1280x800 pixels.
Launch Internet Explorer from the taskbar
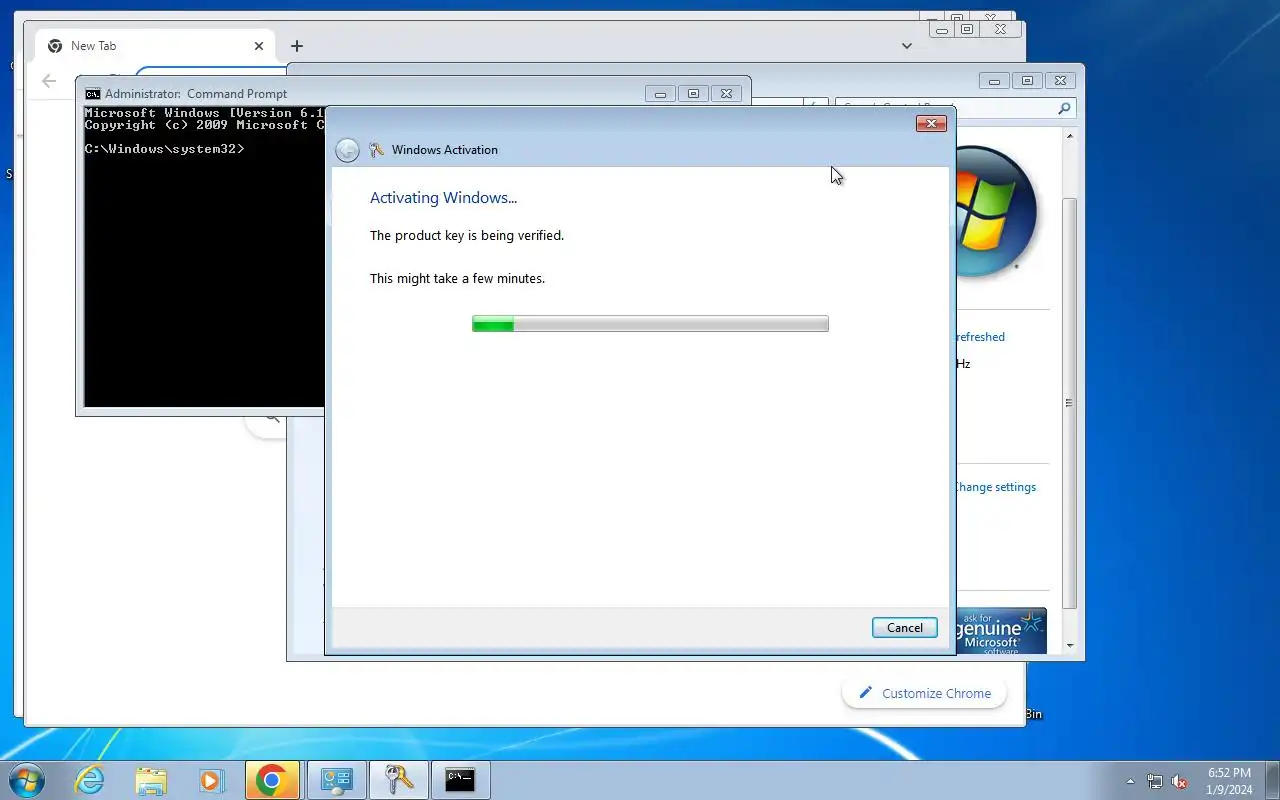(90, 780)
